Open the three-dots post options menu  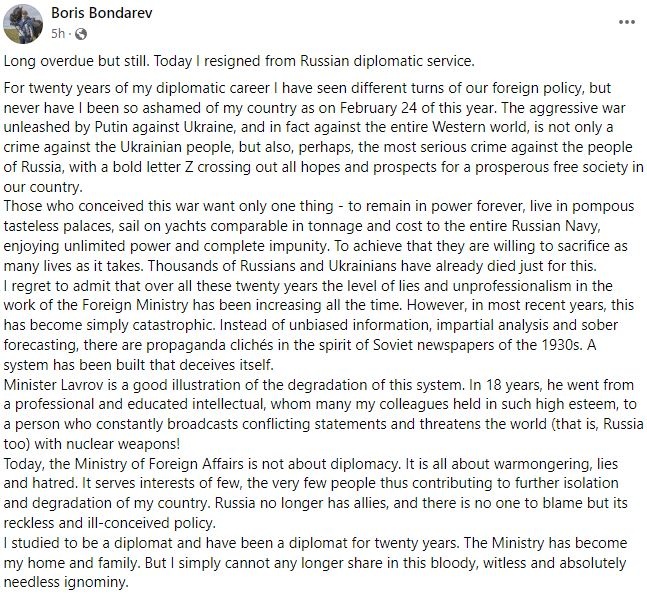click(627, 22)
